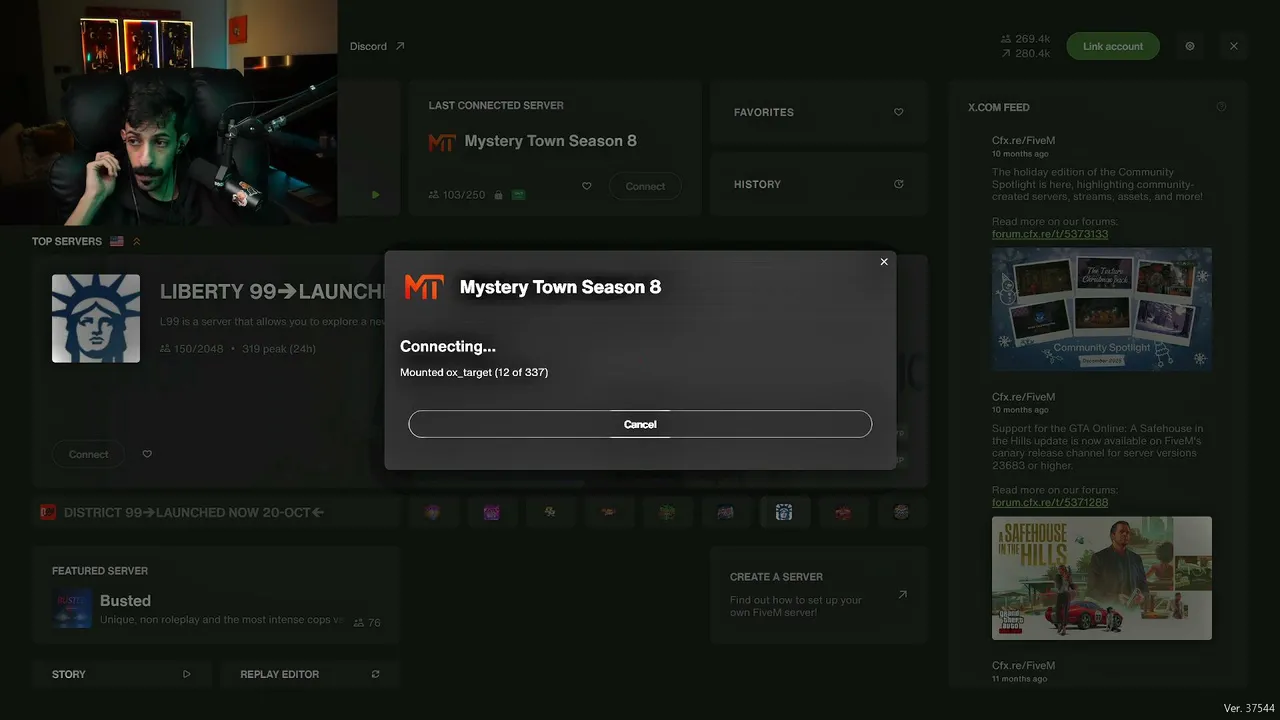The image size is (1280, 720).
Task: Select small Statue of Liberty icon in server strip
Action: 783,512
